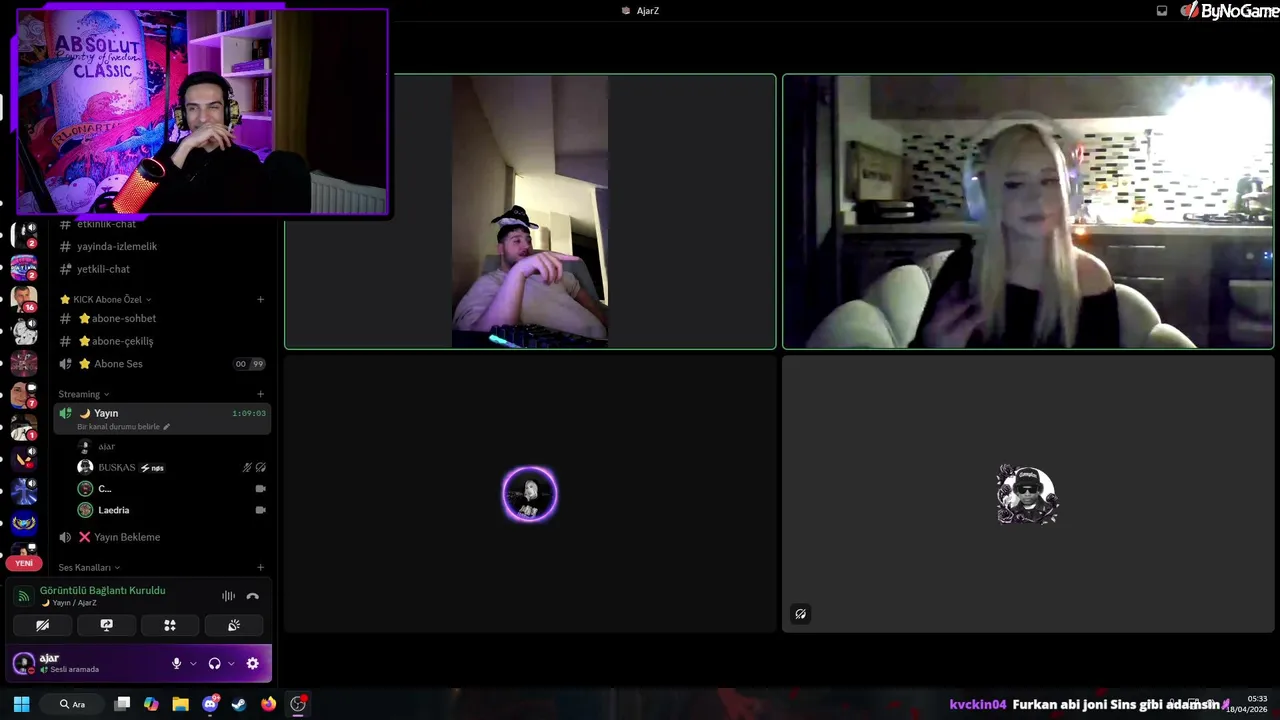Open the ajar user profile avatar
Viewport: 1280px width, 720px height.
pyautogui.click(x=23, y=663)
